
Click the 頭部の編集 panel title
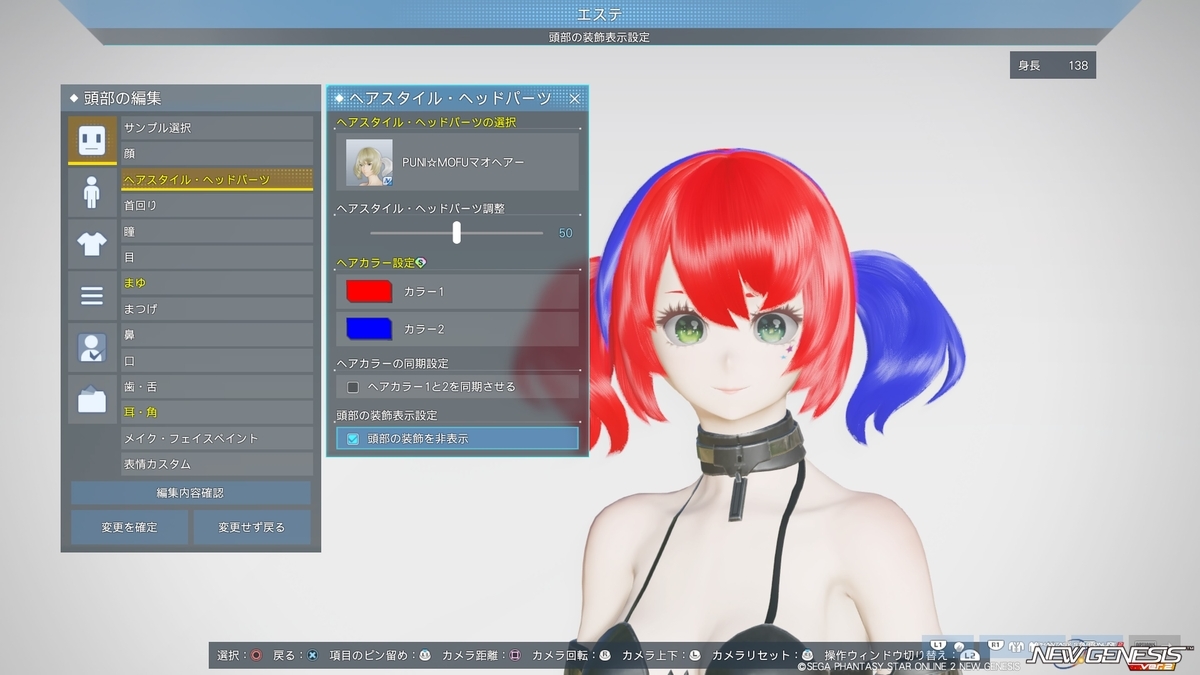(122, 98)
